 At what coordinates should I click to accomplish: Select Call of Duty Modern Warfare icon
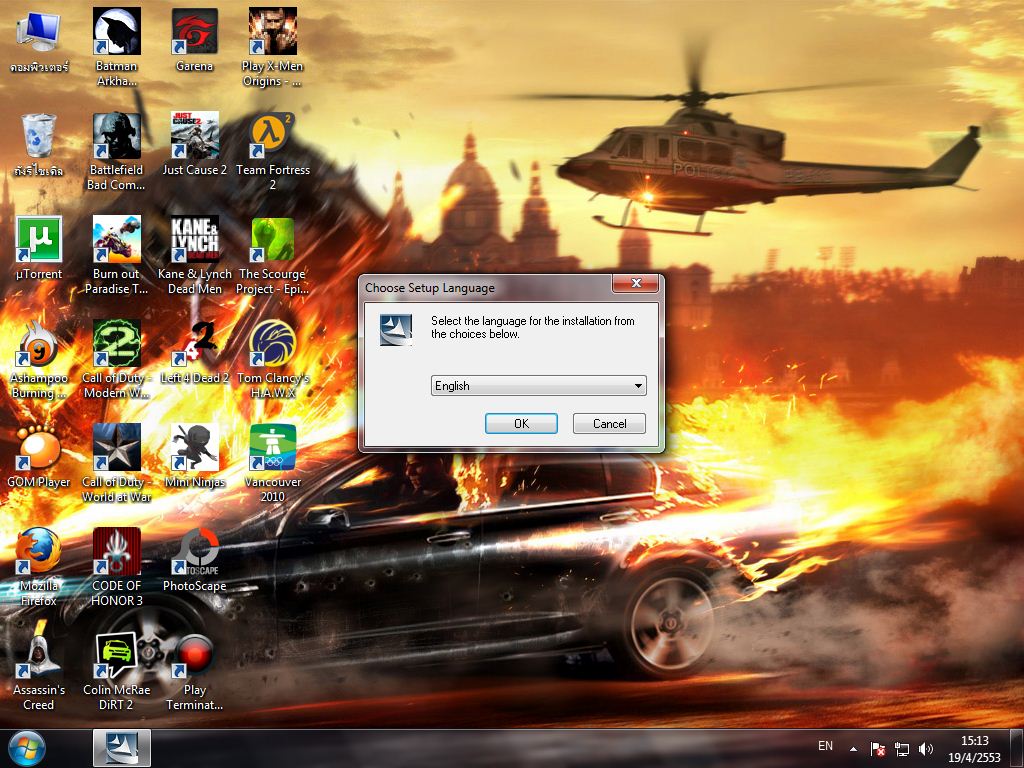coord(116,359)
